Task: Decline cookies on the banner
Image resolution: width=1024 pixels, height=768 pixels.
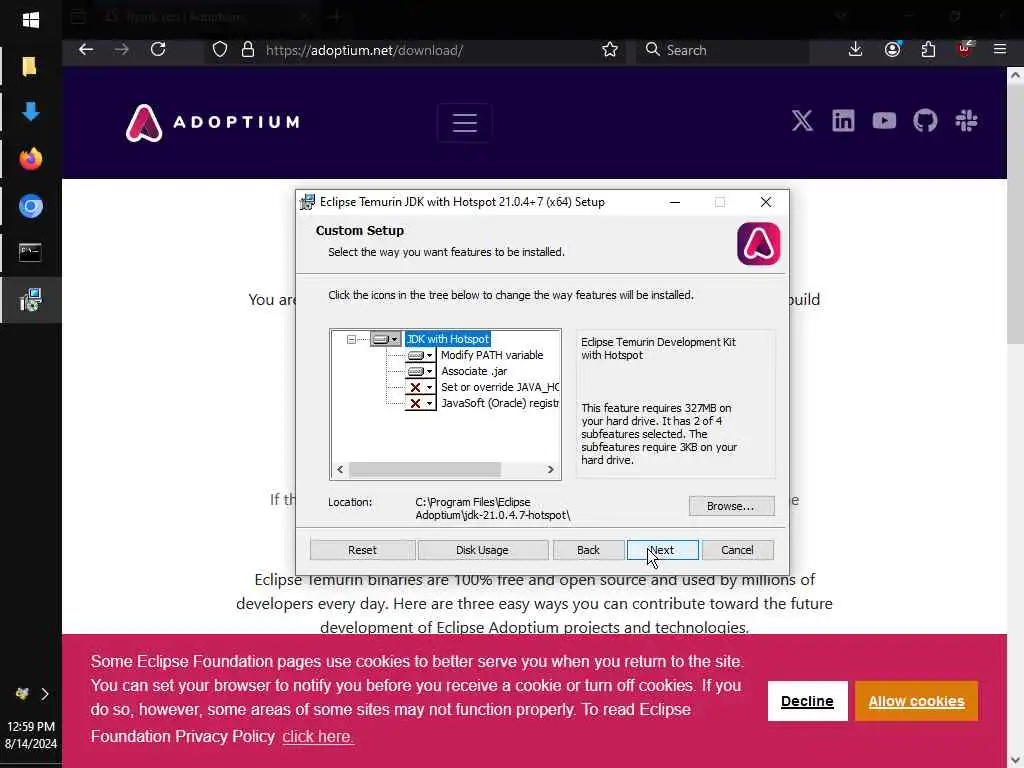Action: (x=807, y=701)
